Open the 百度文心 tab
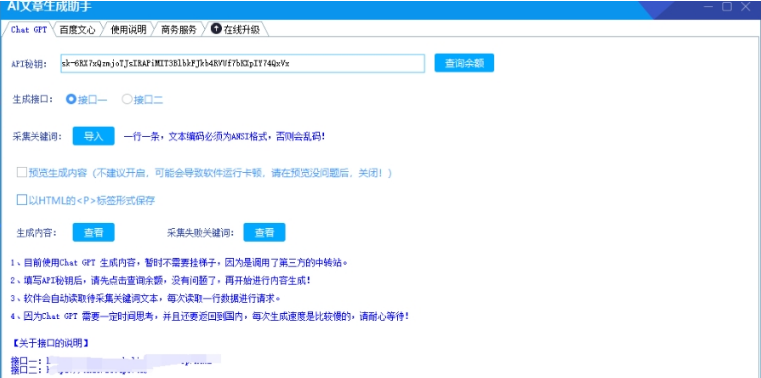This screenshot has height=378, width=761. [x=77, y=30]
